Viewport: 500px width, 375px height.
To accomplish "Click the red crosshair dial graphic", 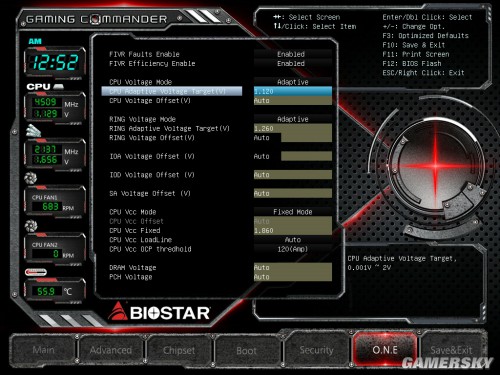I will tap(435, 166).
